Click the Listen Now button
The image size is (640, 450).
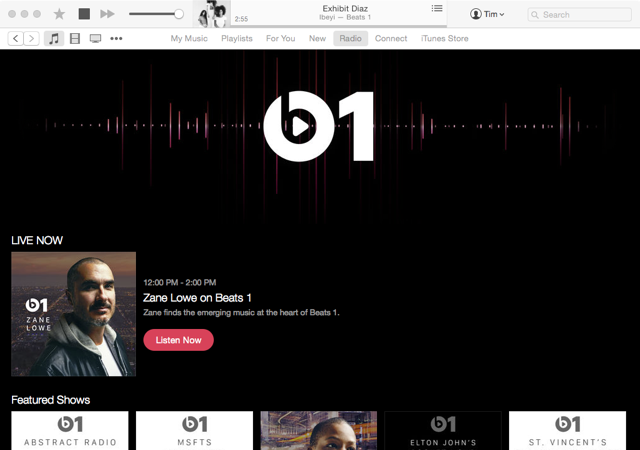(178, 340)
